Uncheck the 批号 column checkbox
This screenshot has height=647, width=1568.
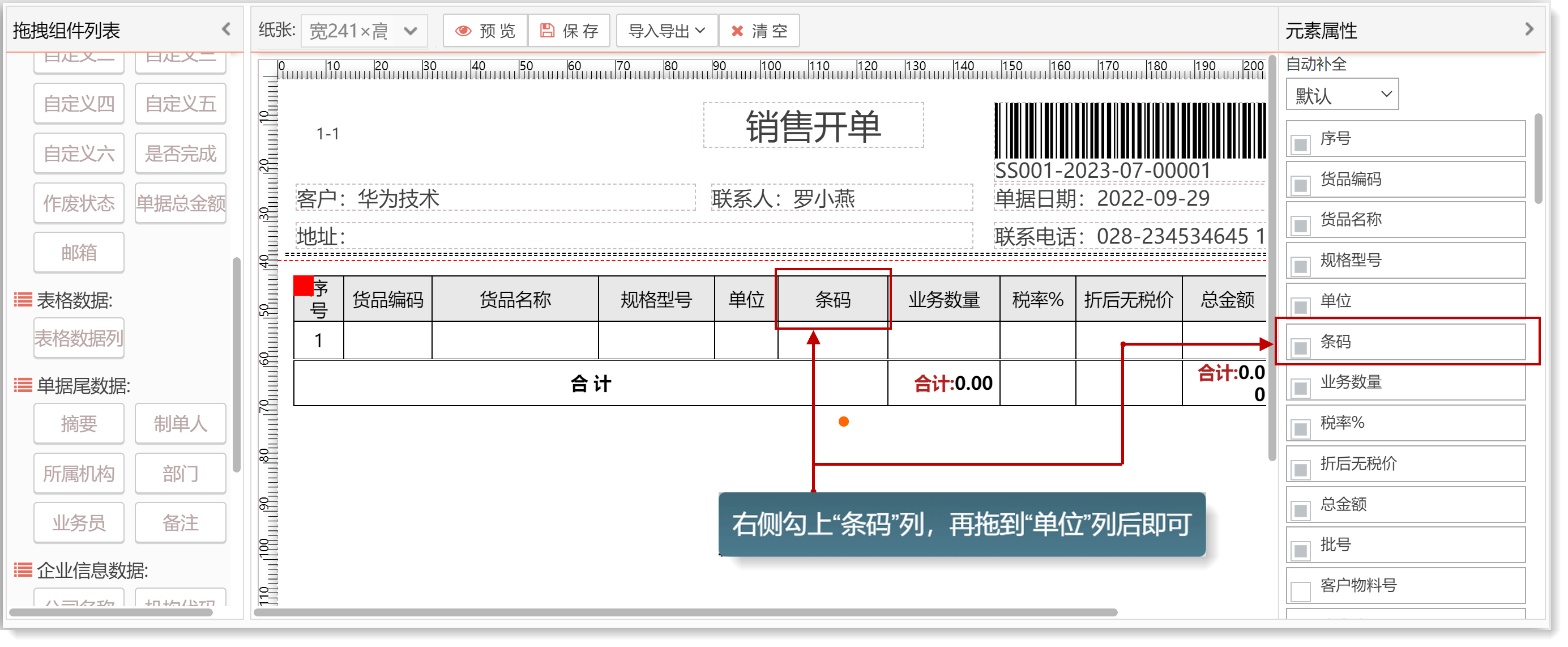coord(1301,551)
